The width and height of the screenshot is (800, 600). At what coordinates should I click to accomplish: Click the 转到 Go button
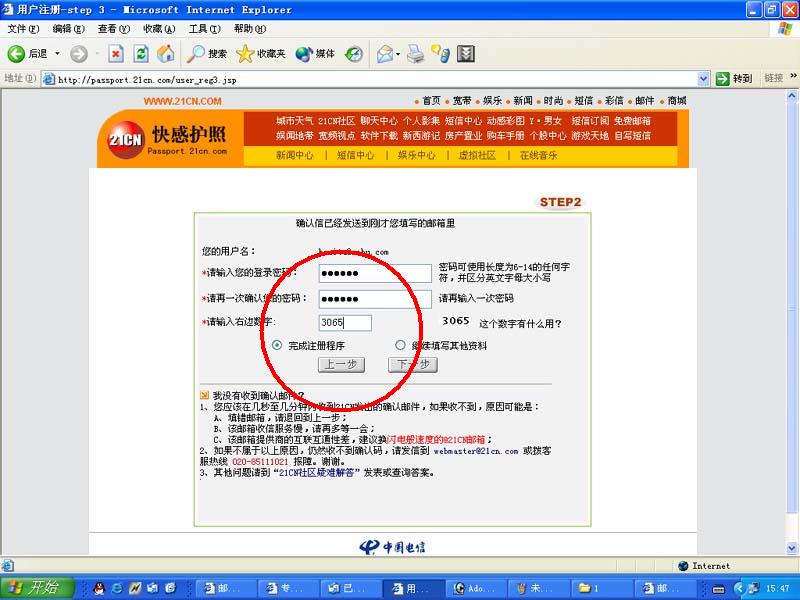734,79
